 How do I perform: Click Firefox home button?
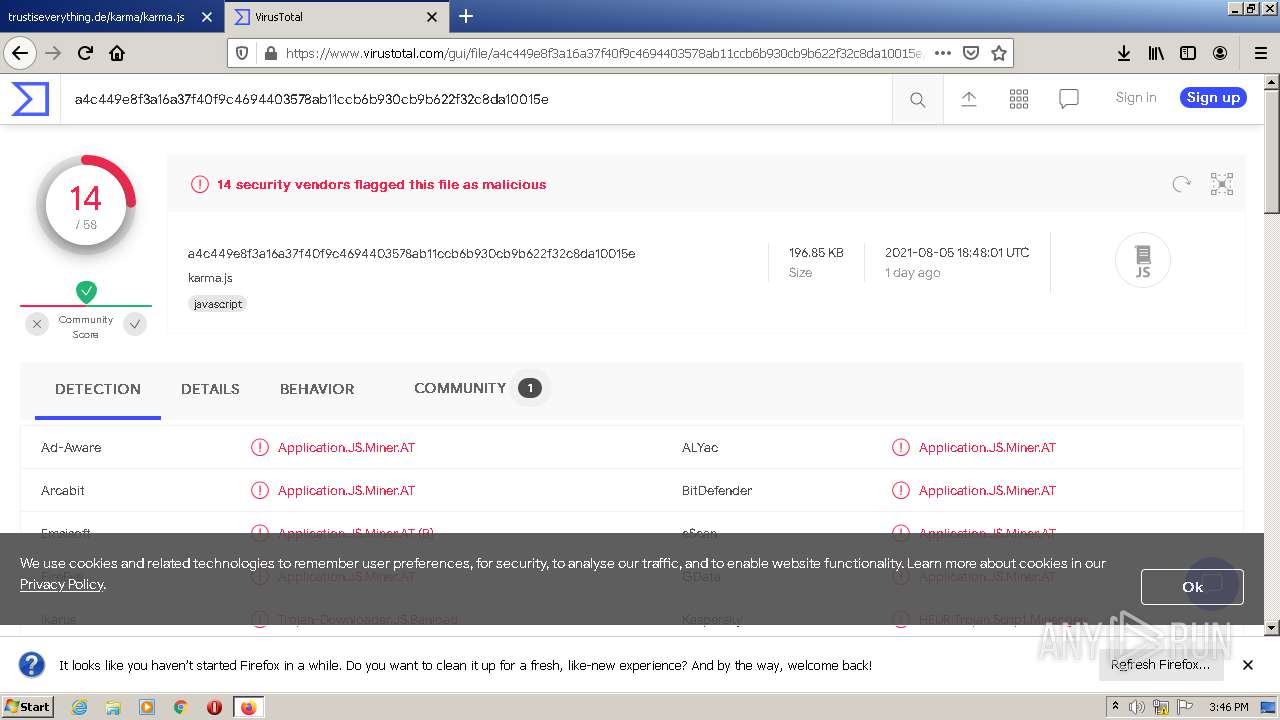coord(117,53)
